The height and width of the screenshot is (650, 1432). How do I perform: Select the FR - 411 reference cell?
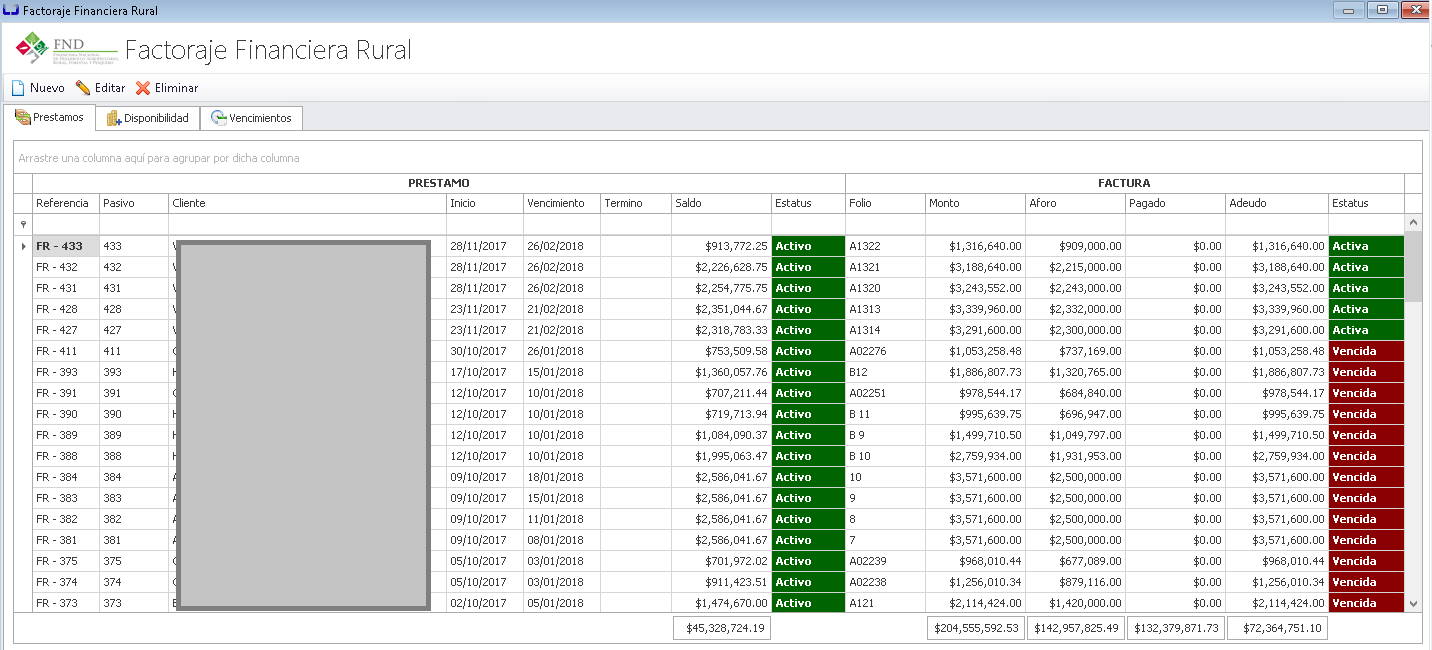(66, 351)
